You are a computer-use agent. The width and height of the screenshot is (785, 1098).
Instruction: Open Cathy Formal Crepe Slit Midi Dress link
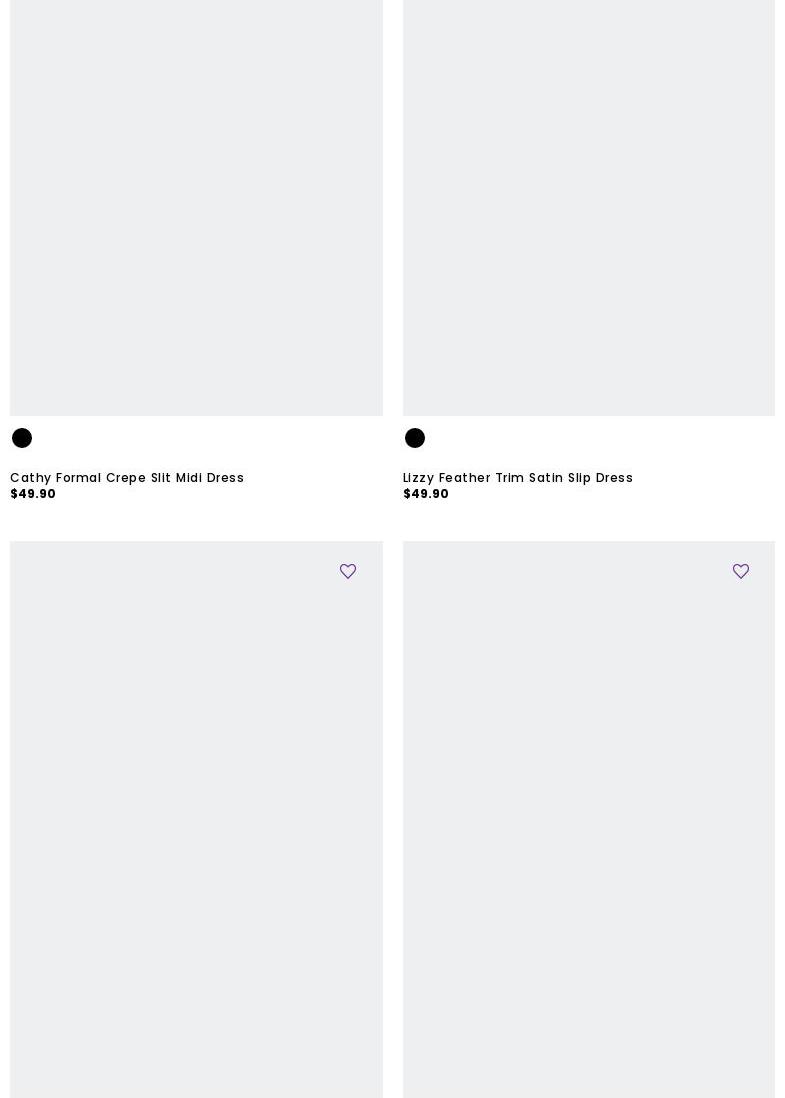pyautogui.click(x=127, y=478)
